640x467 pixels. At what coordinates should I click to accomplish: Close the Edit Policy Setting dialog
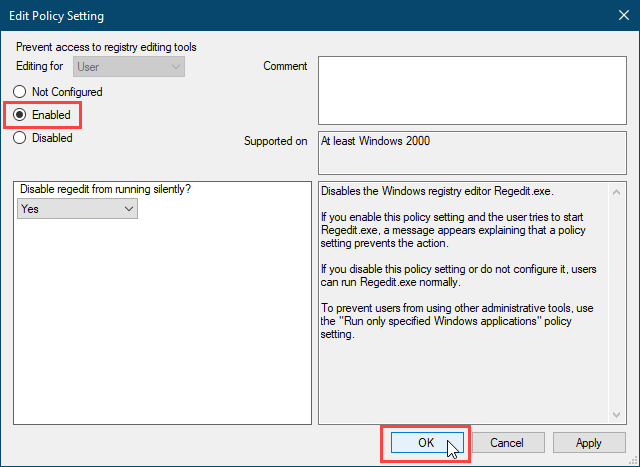616,16
